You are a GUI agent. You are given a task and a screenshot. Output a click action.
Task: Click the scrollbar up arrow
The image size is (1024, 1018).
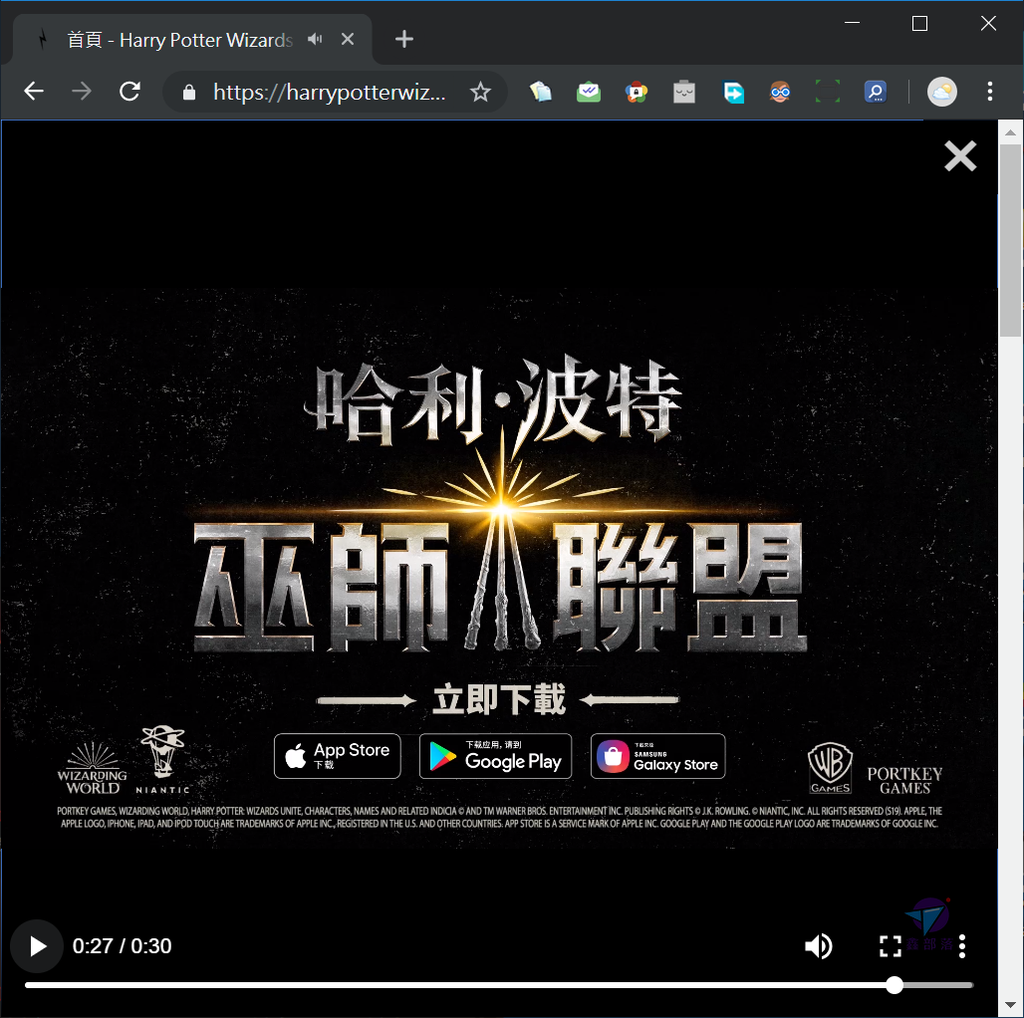click(1010, 132)
